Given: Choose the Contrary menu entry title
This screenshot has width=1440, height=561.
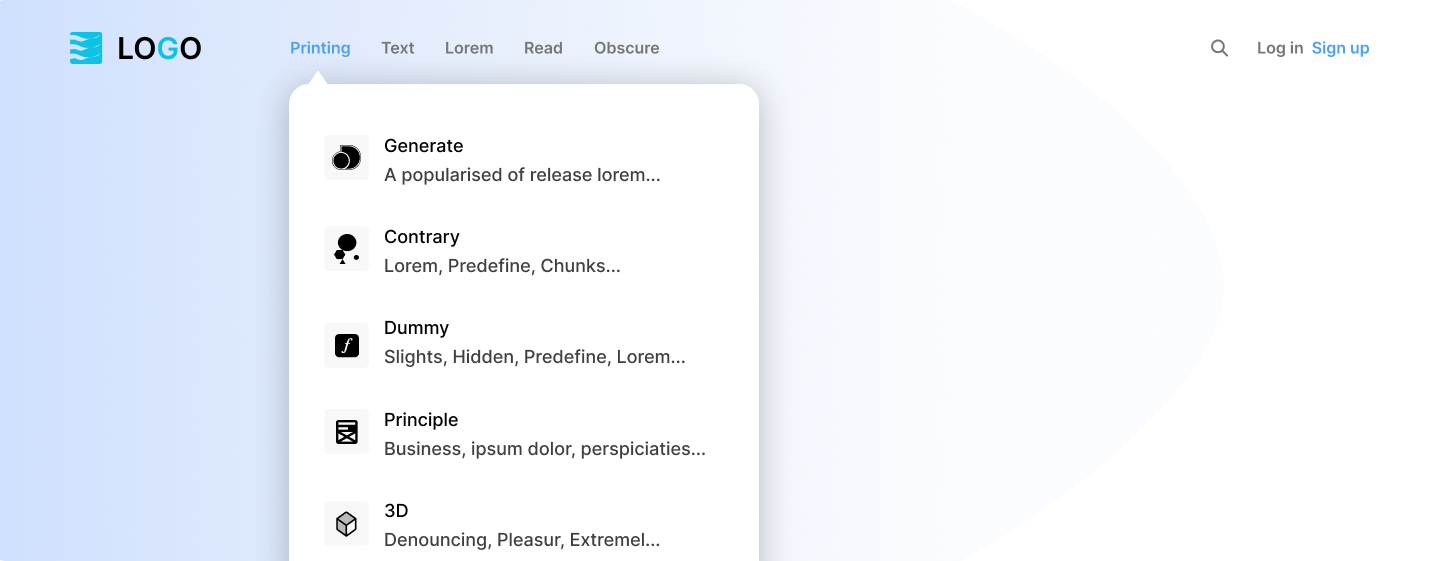Looking at the screenshot, I should pyautogui.click(x=422, y=237).
